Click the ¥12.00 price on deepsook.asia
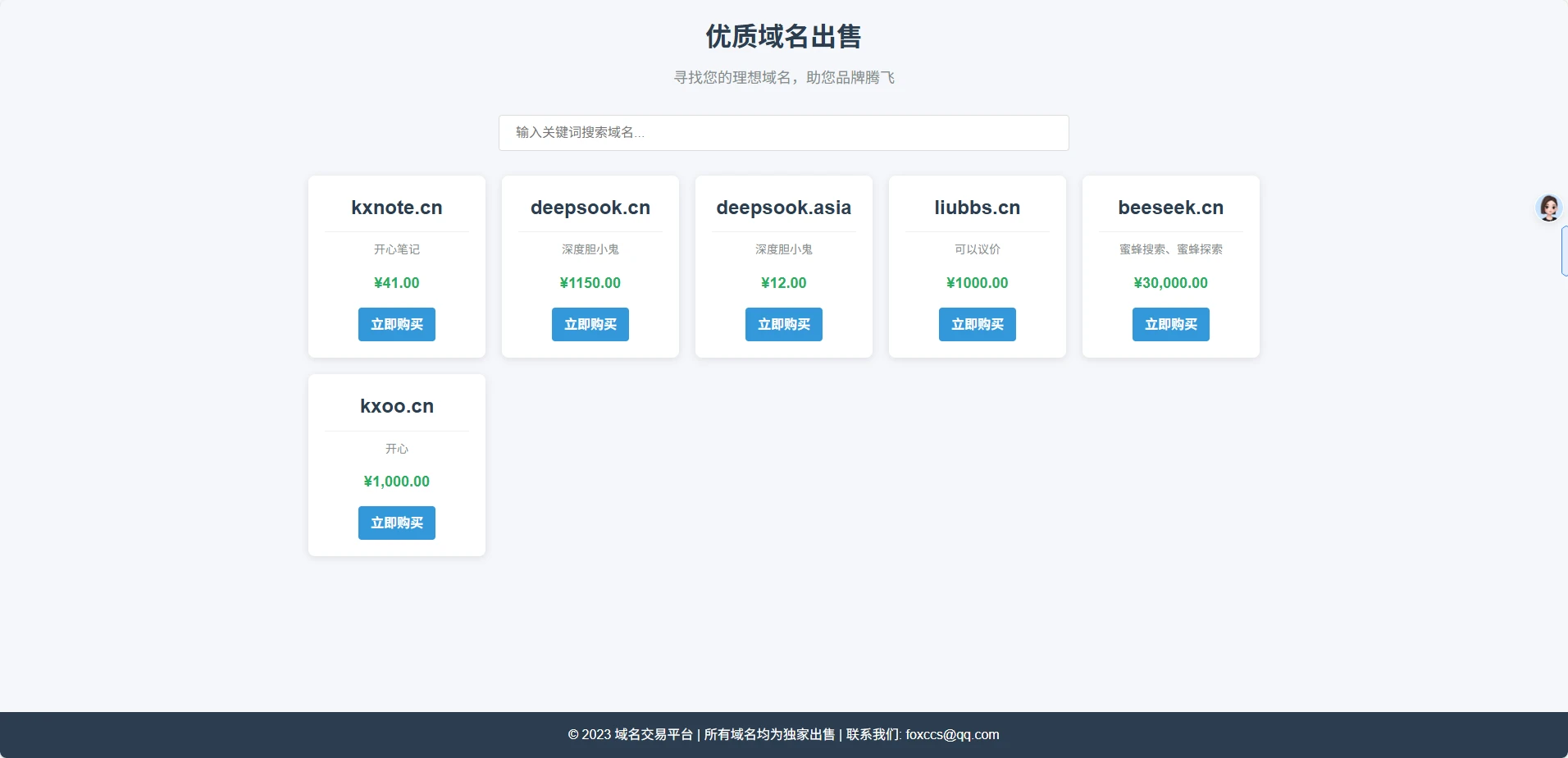The height and width of the screenshot is (758, 1568). point(783,283)
